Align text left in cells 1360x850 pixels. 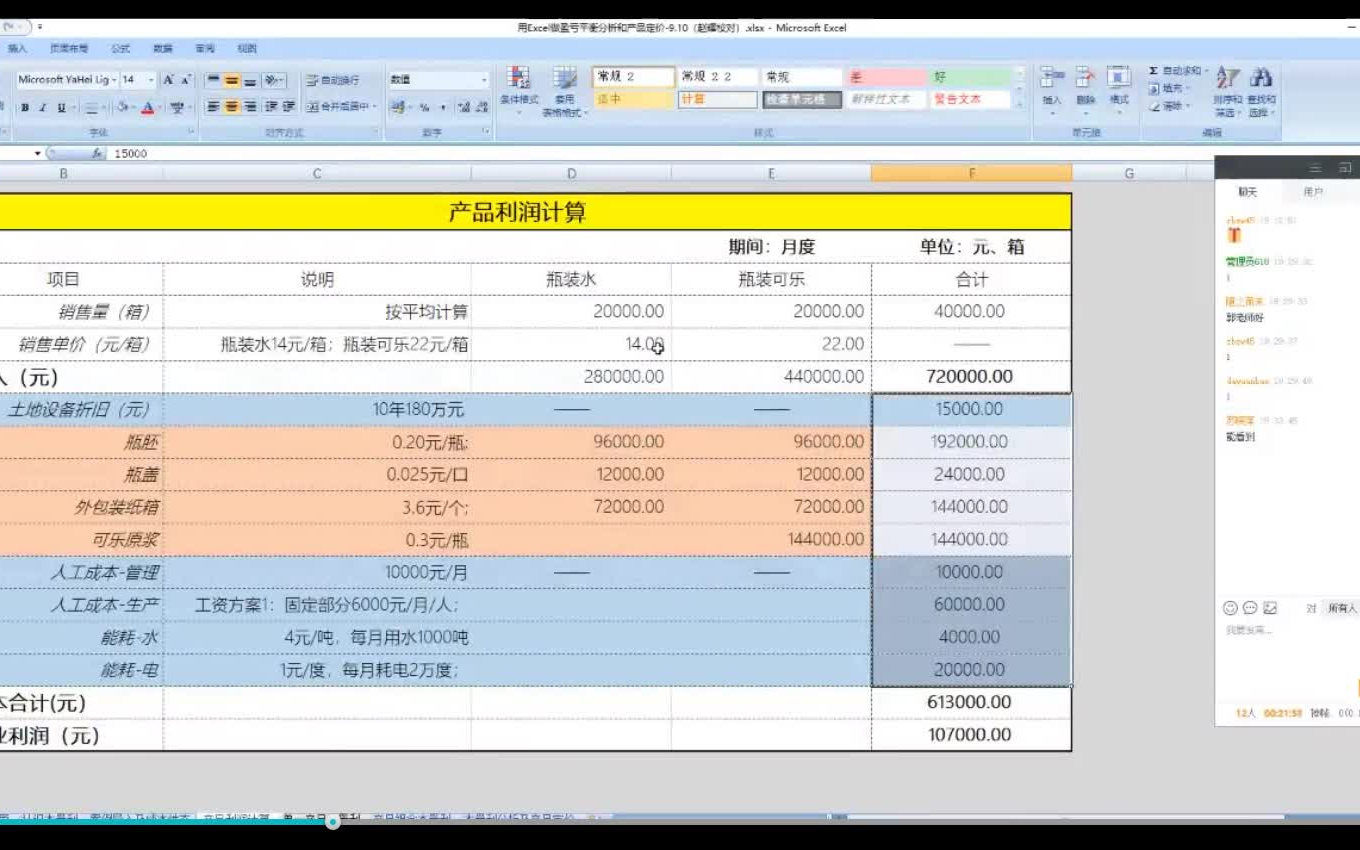pyautogui.click(x=213, y=107)
